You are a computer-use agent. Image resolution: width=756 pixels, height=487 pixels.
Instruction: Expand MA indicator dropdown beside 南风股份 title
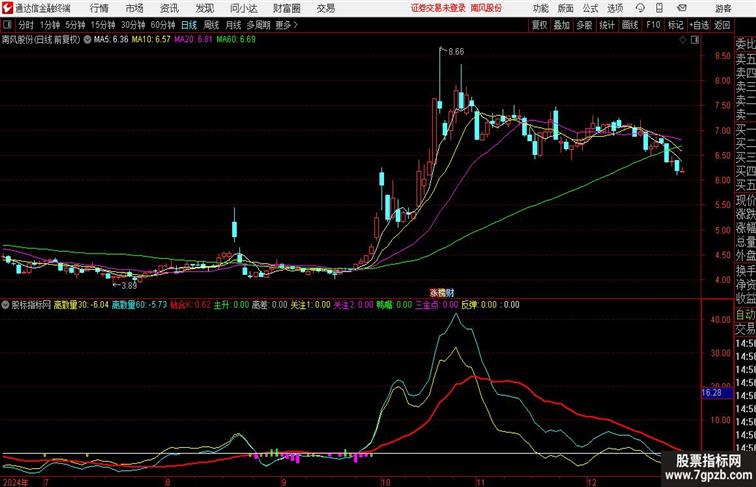click(87, 40)
